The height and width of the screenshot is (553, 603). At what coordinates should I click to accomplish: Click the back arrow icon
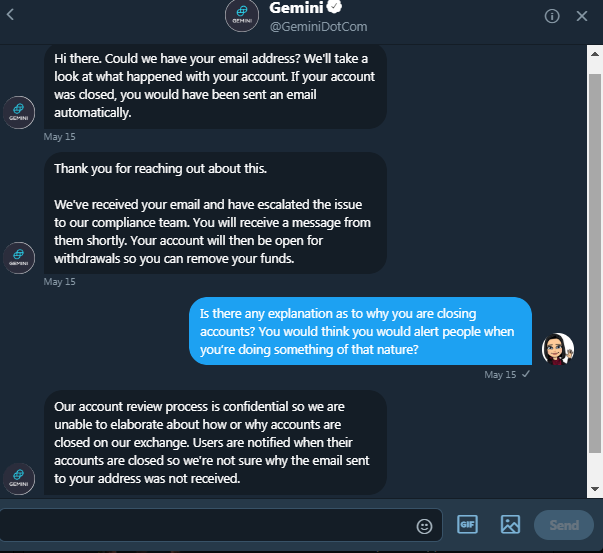[11, 16]
